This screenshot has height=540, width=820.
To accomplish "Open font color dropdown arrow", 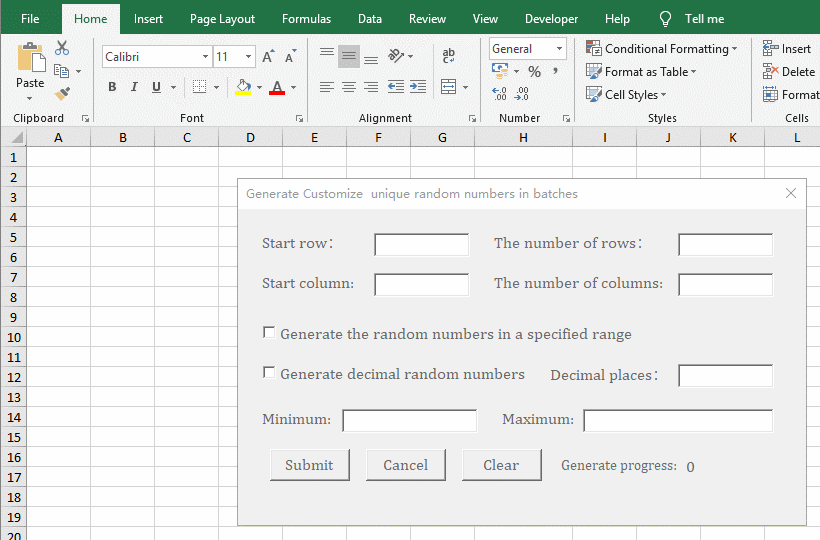I will 293,87.
